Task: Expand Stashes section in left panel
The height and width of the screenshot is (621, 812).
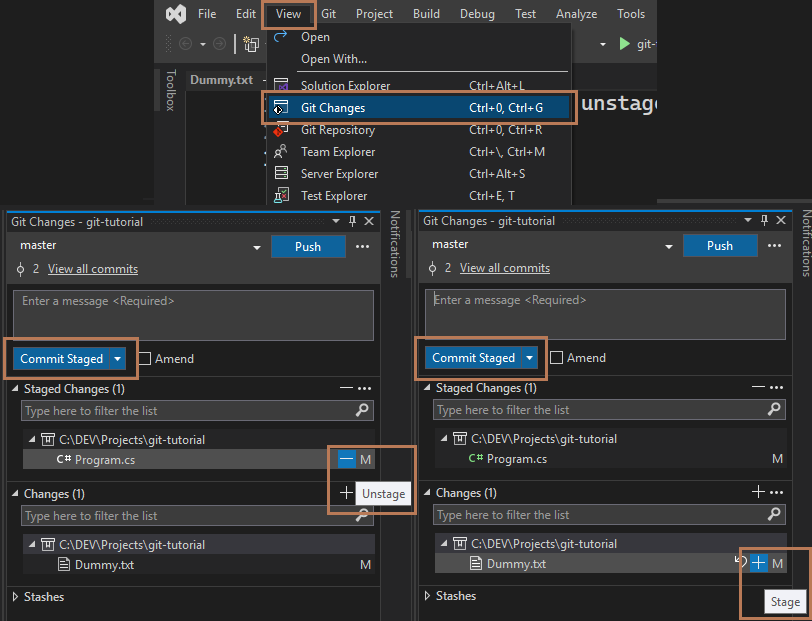Action: (x=15, y=597)
